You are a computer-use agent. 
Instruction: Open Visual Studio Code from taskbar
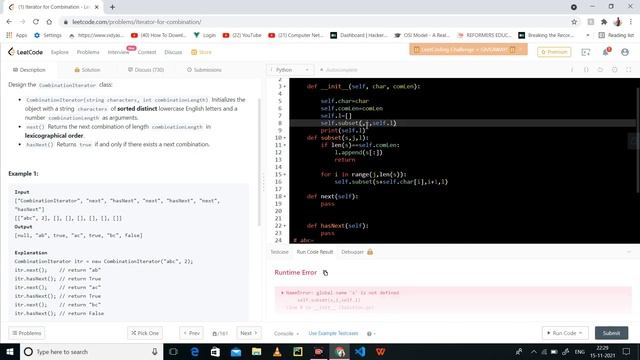pos(360,351)
